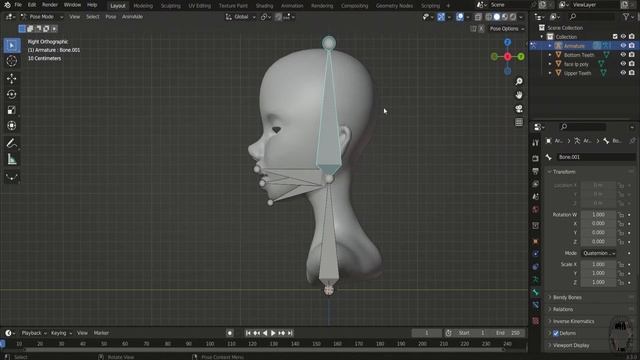Image resolution: width=640 pixels, height=360 pixels.
Task: Select the Rotate tool
Action: tap(11, 94)
